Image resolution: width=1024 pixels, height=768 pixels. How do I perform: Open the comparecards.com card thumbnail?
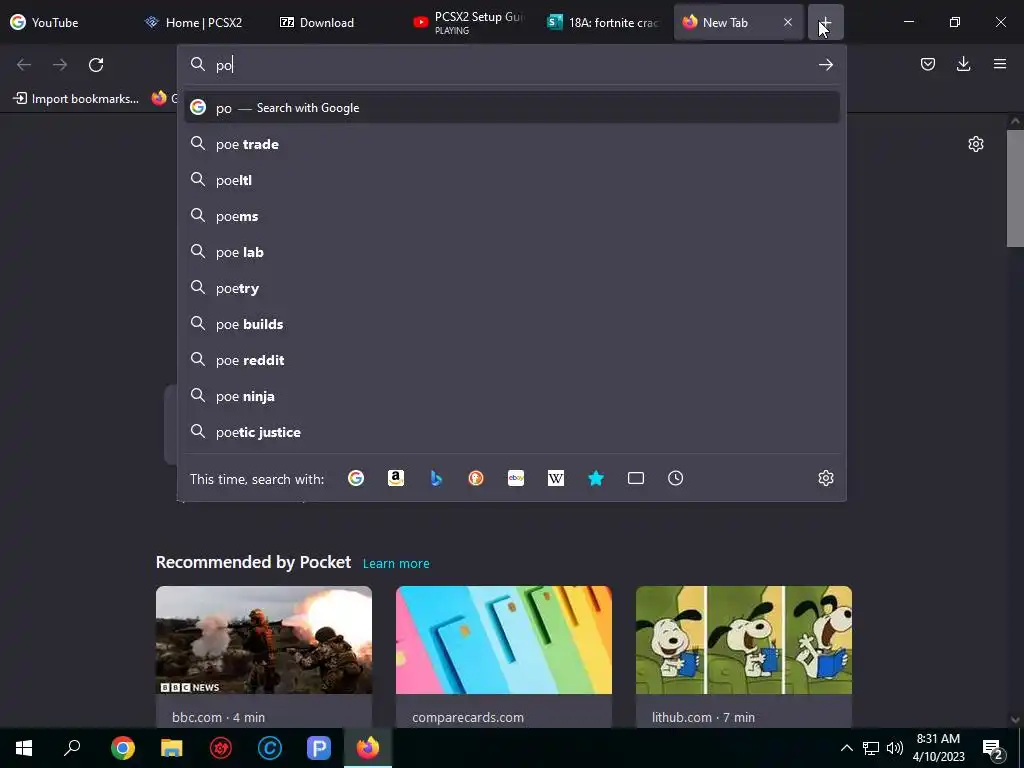[504, 639]
